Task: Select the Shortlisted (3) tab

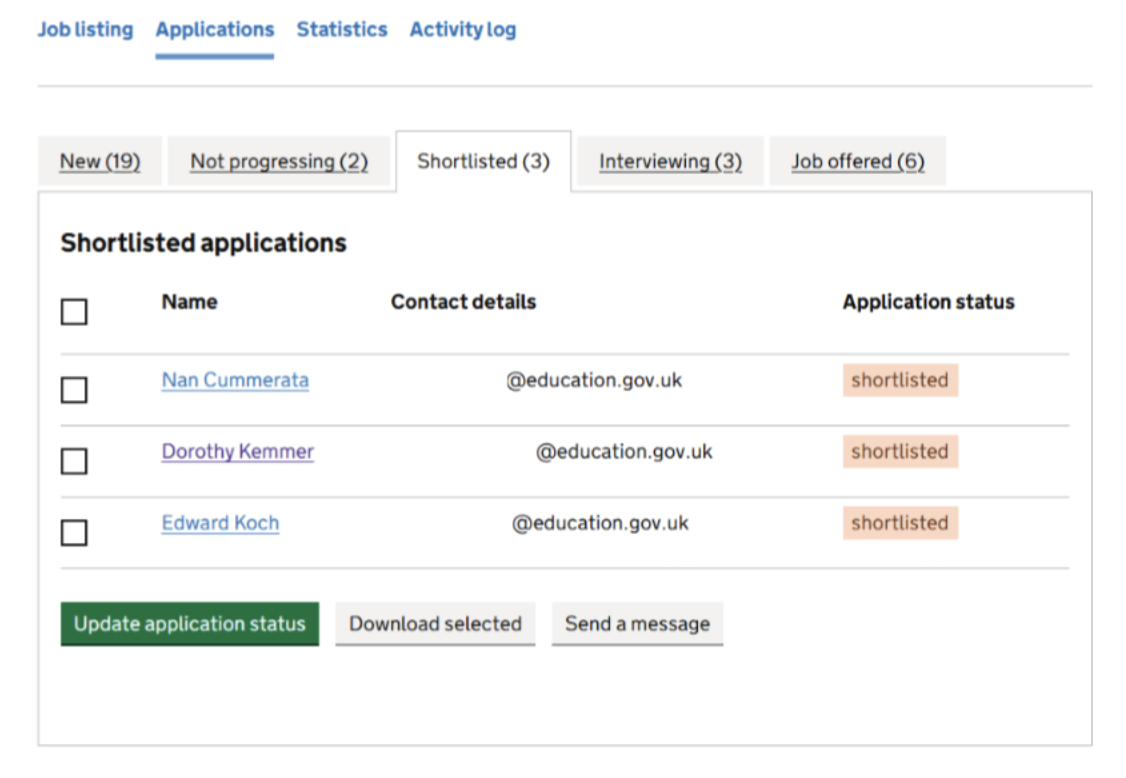Action: (483, 161)
